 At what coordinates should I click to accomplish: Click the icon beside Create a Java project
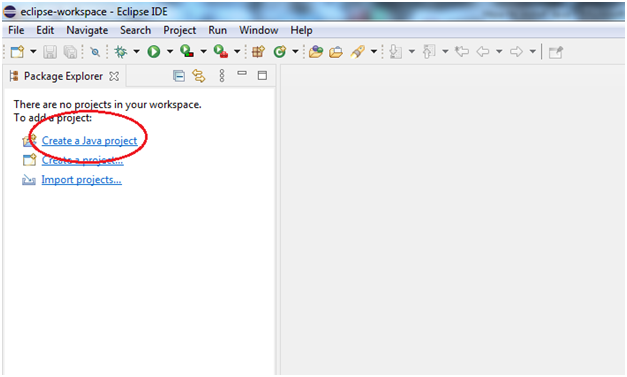click(29, 140)
